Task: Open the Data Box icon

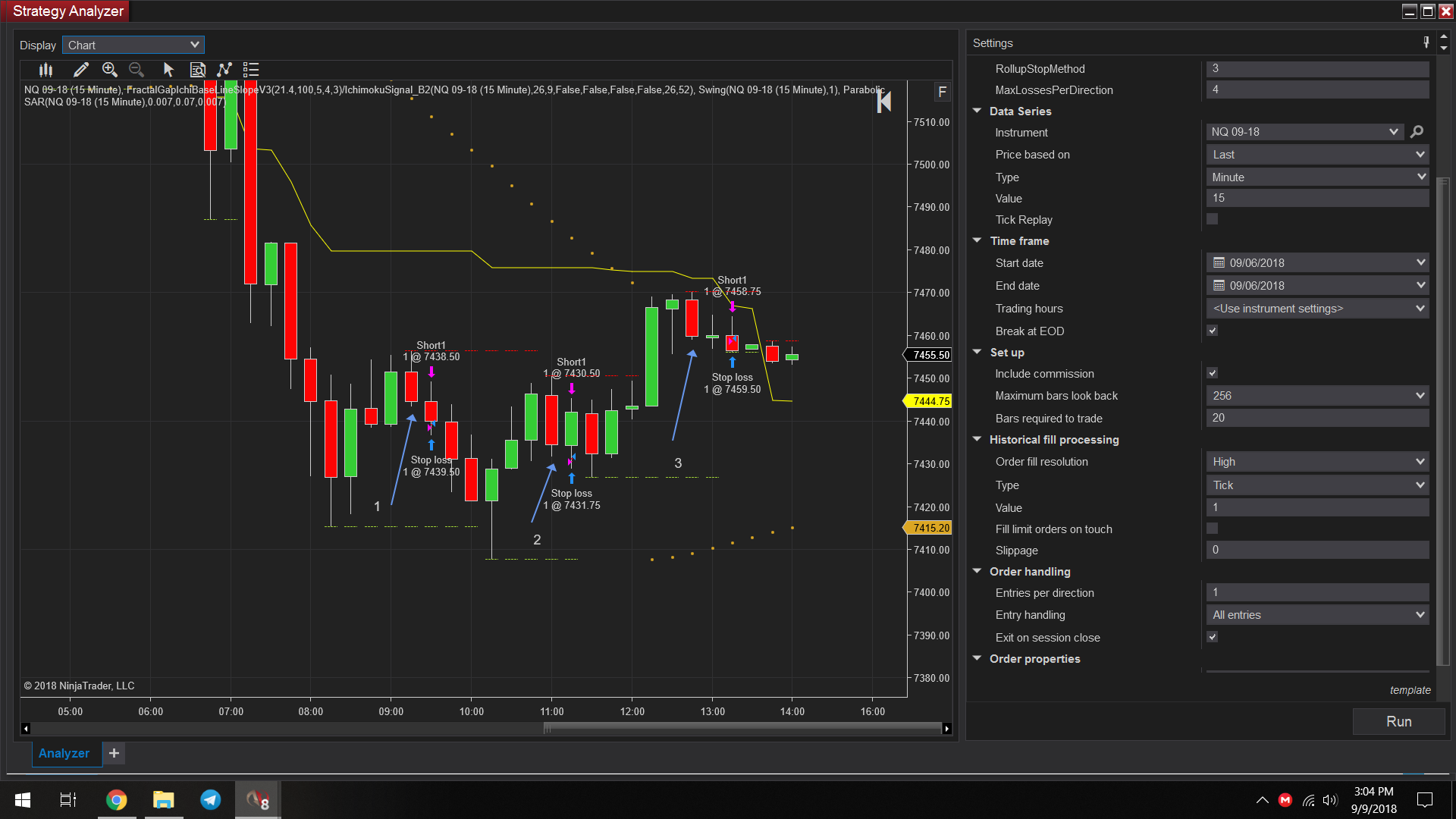Action: (x=197, y=70)
